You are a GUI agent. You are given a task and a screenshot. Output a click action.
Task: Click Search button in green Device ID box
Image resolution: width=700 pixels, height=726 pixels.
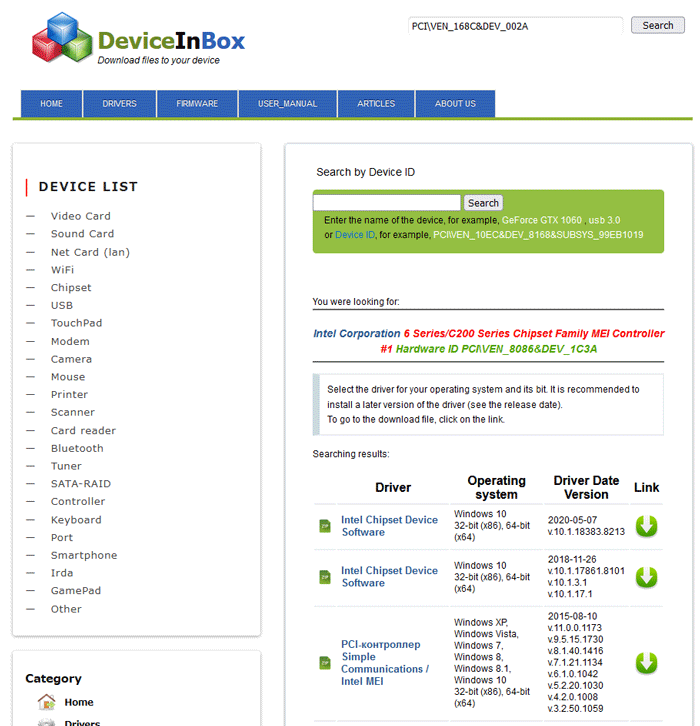tap(483, 203)
